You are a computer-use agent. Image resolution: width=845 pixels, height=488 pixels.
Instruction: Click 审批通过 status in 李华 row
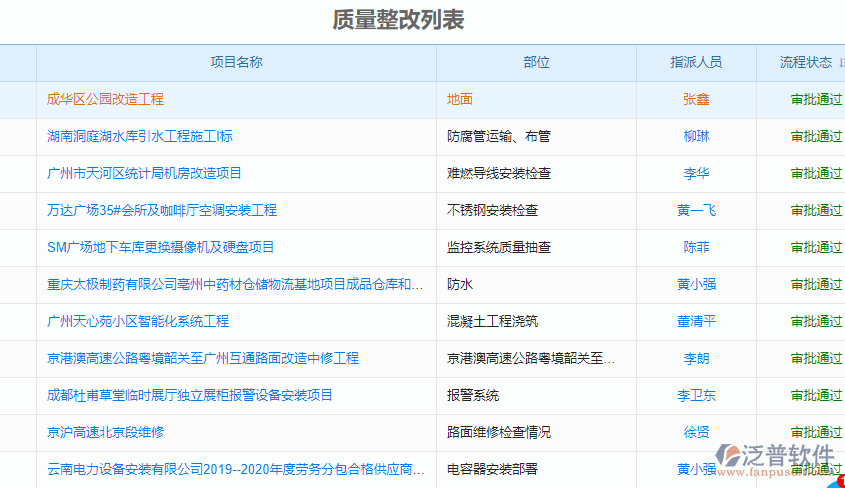click(x=816, y=173)
